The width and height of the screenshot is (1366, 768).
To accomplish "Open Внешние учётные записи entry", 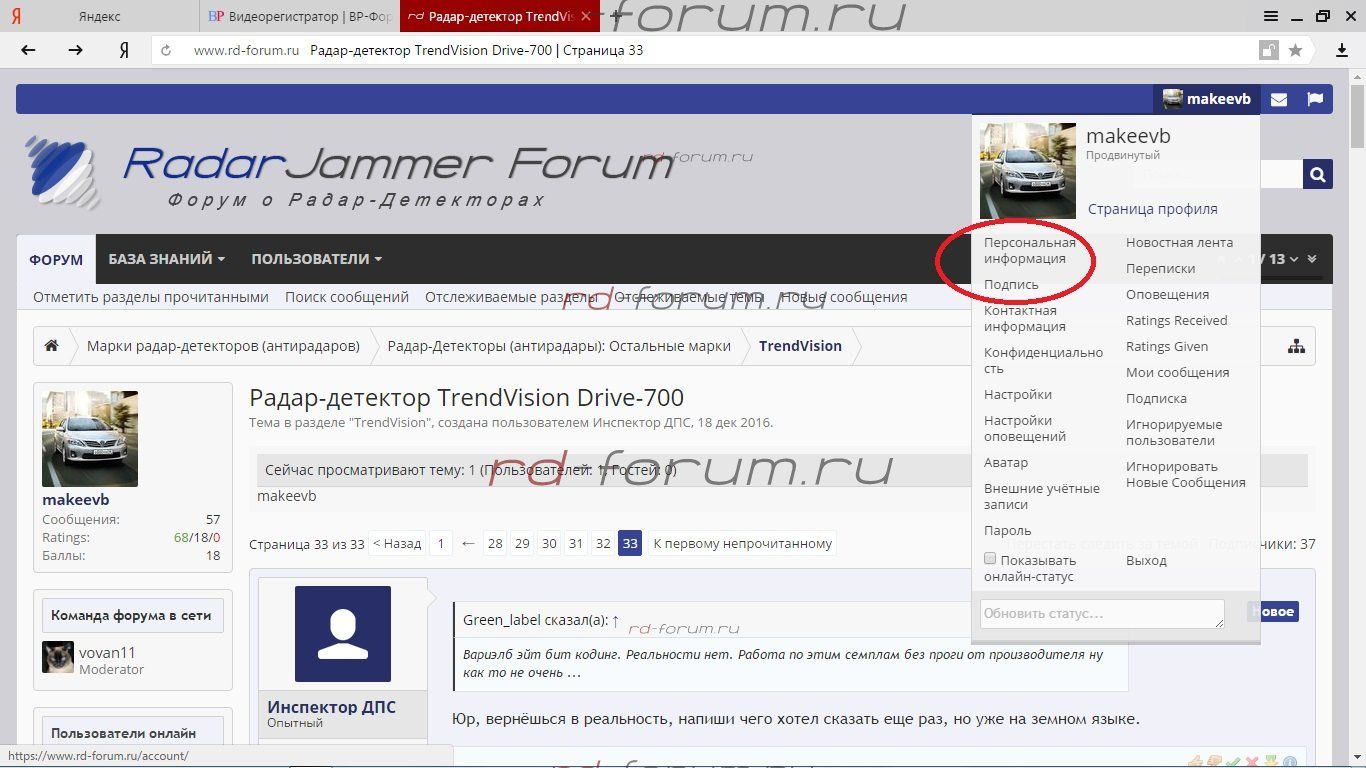I will [1042, 496].
